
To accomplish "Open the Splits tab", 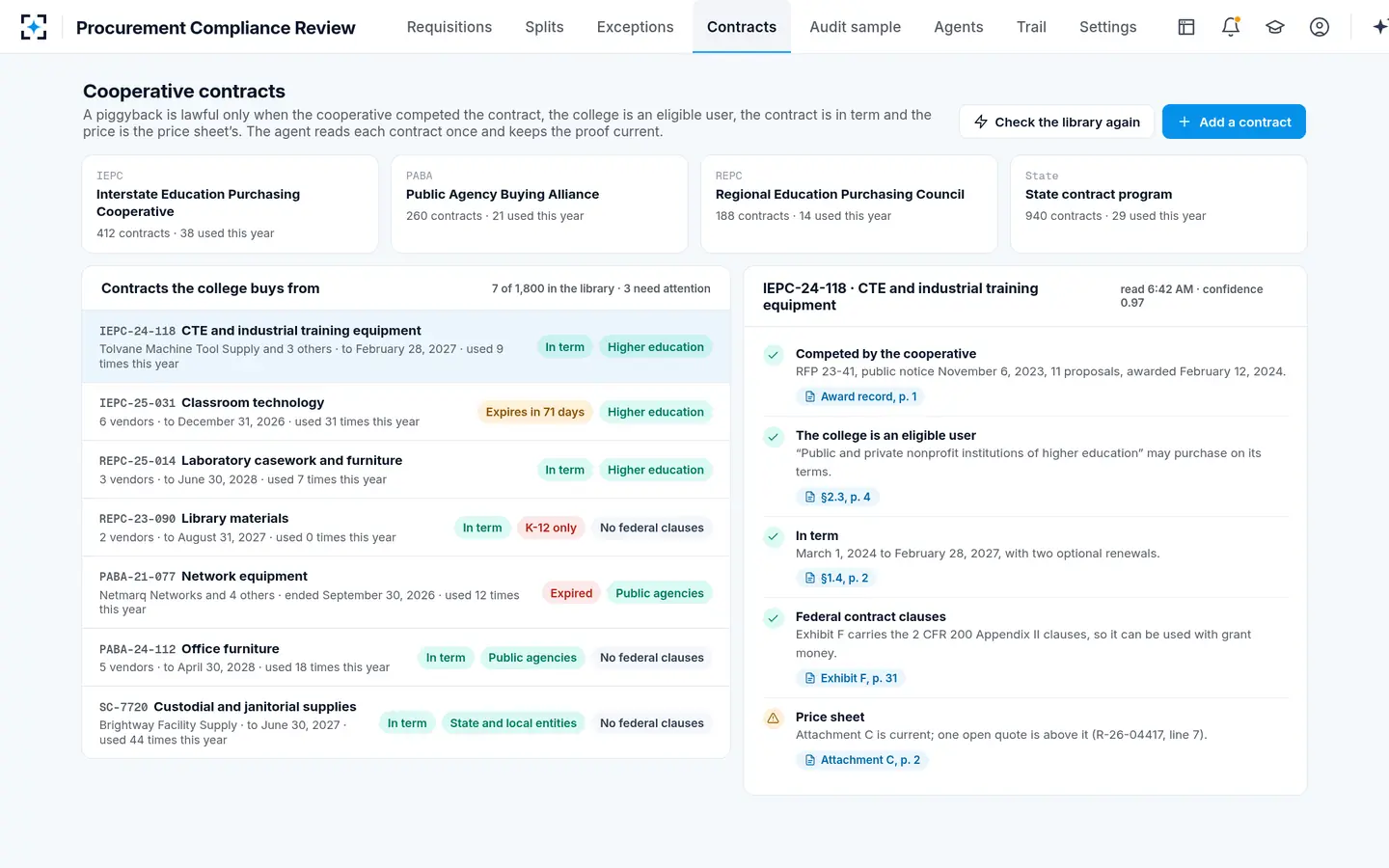I will click(544, 27).
